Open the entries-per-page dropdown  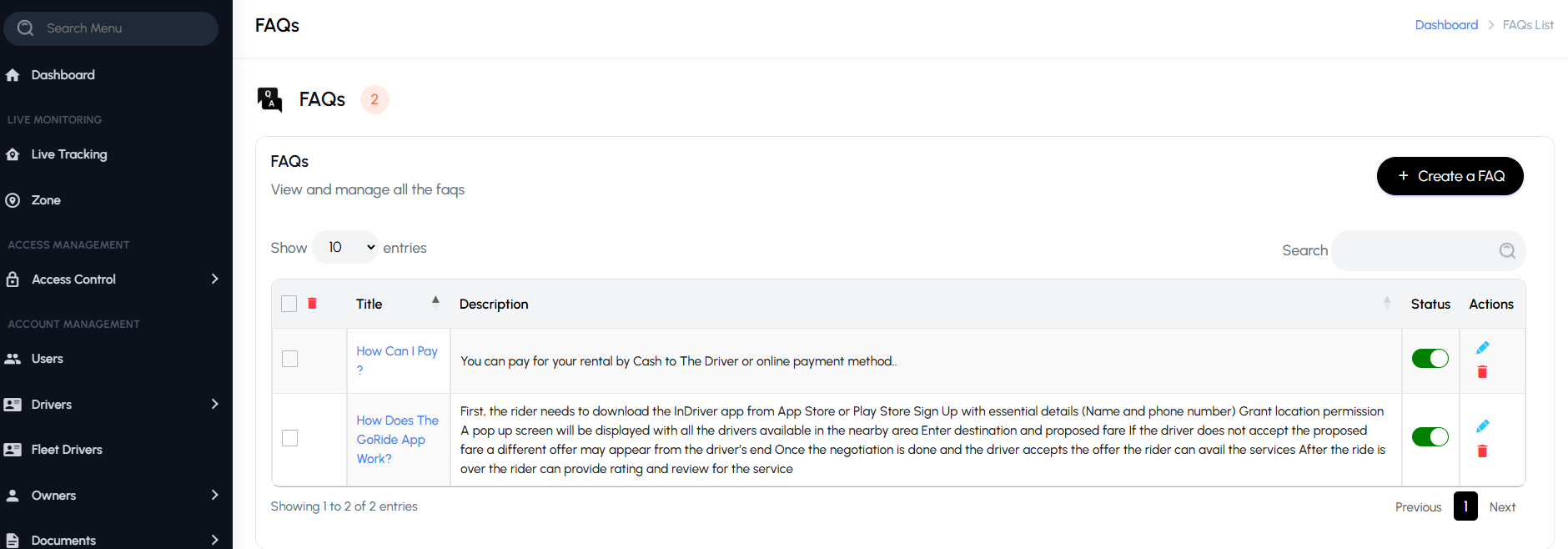click(345, 247)
